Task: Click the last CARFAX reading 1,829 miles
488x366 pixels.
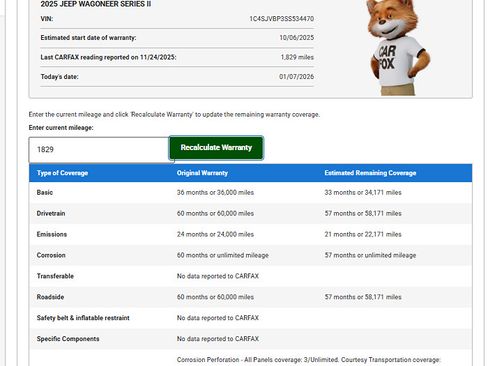Action: pyautogui.click(x=297, y=57)
